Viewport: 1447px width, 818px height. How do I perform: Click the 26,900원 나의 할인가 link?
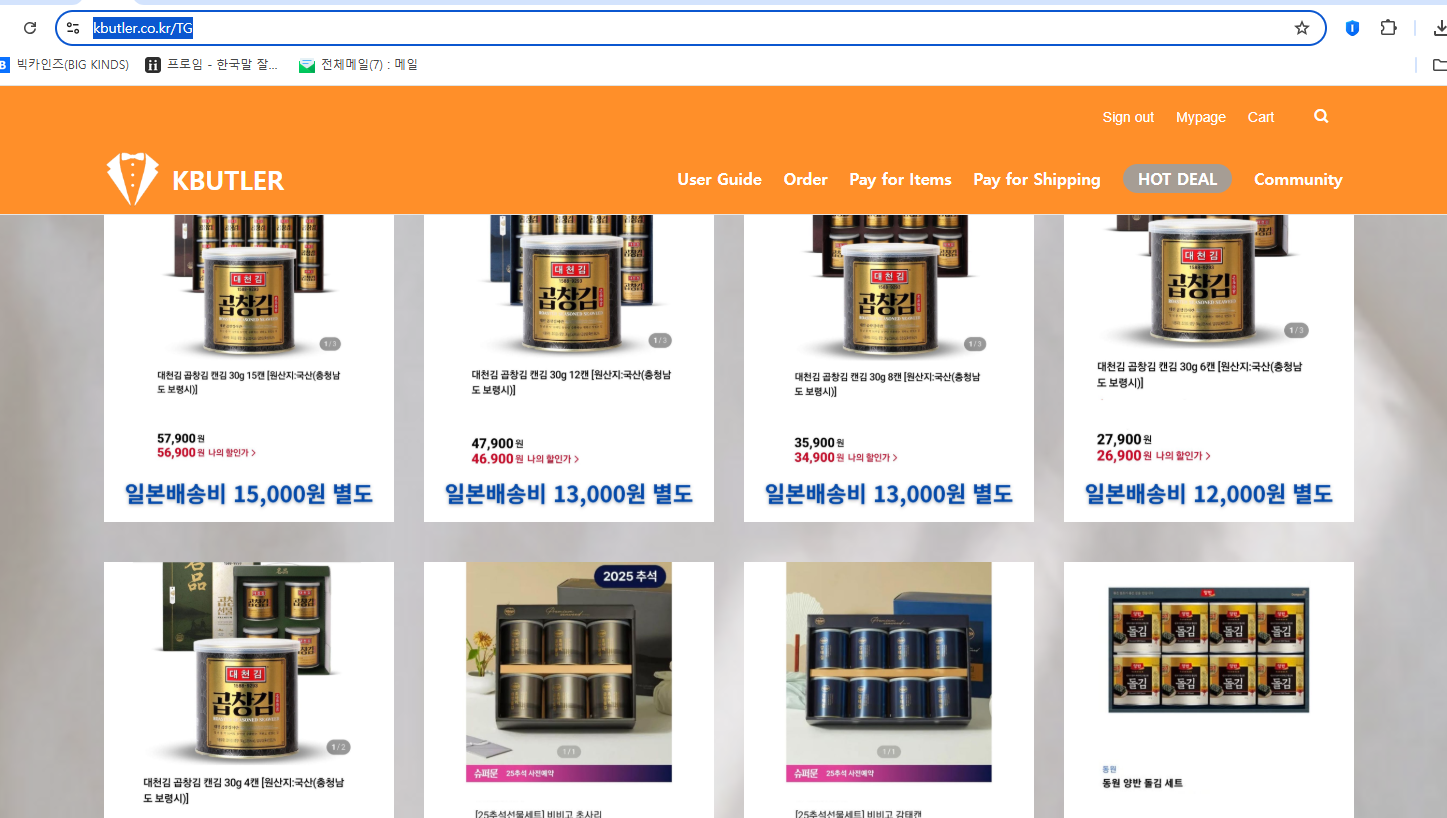tap(1154, 456)
